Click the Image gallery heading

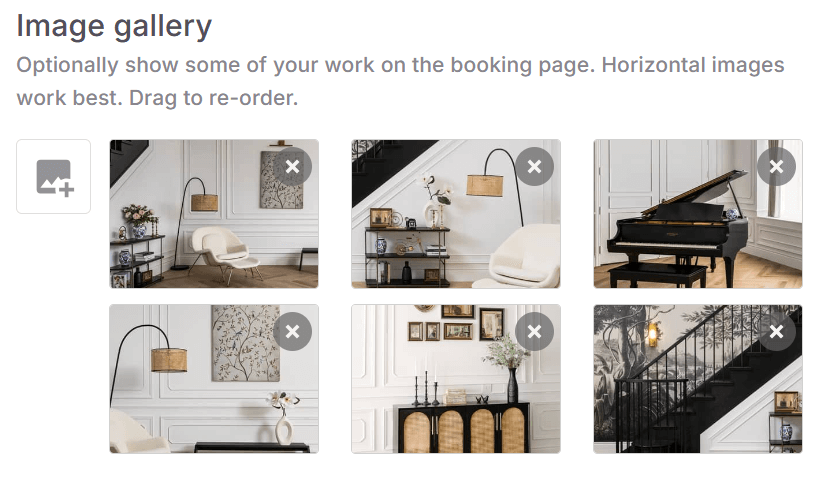114,26
